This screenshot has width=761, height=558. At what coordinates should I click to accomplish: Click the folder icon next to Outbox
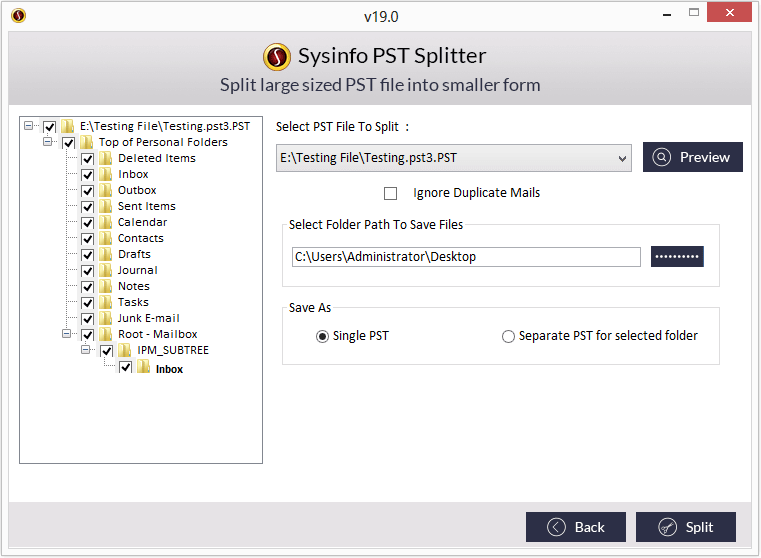(105, 190)
